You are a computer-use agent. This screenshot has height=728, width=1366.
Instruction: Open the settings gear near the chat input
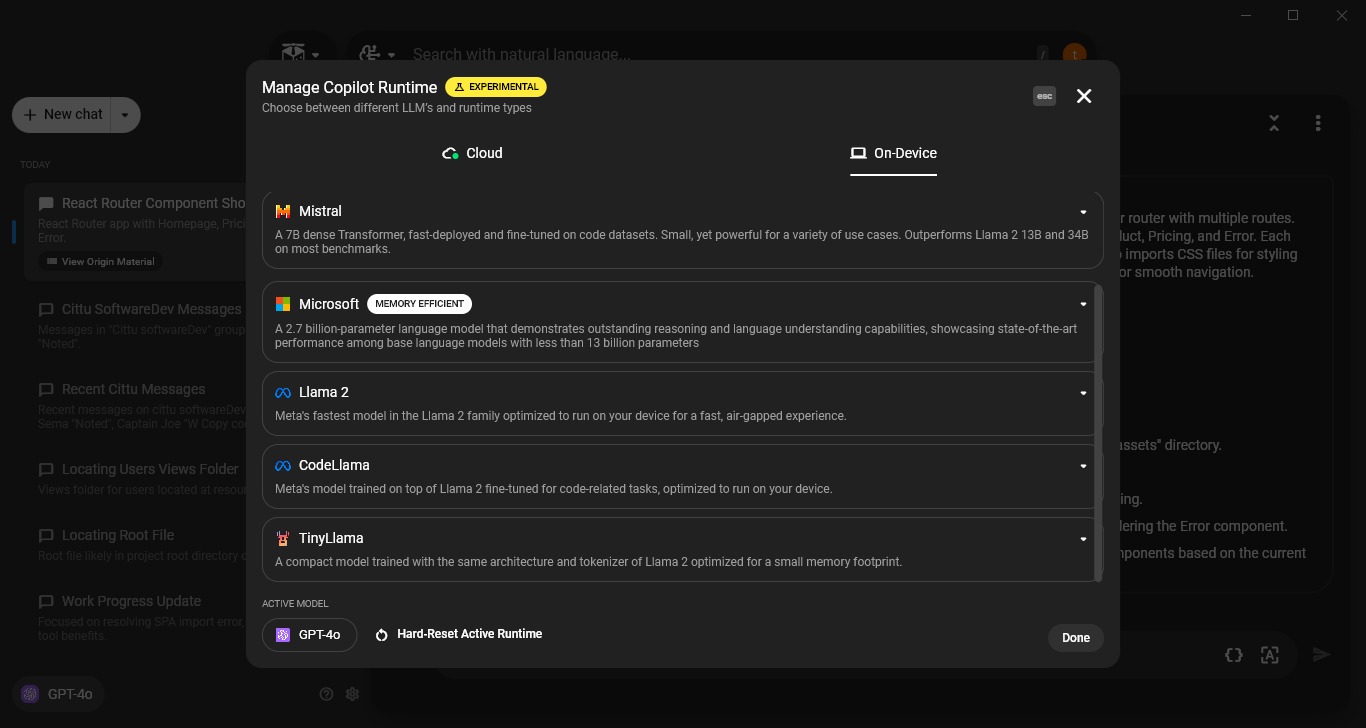click(x=352, y=693)
